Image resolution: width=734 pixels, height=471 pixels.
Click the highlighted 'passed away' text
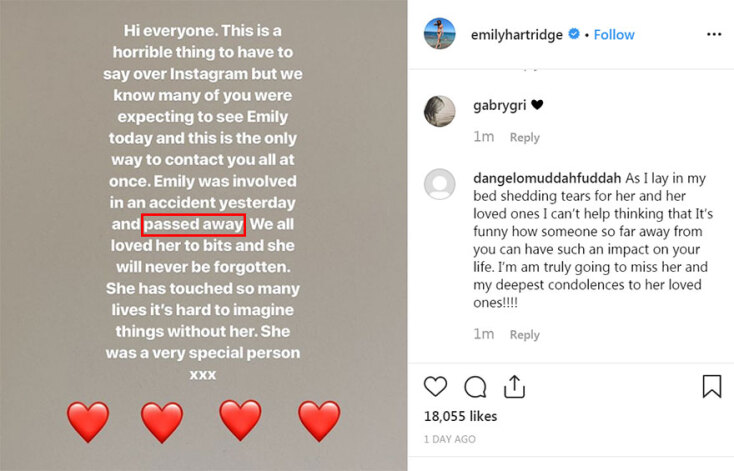pos(193,225)
